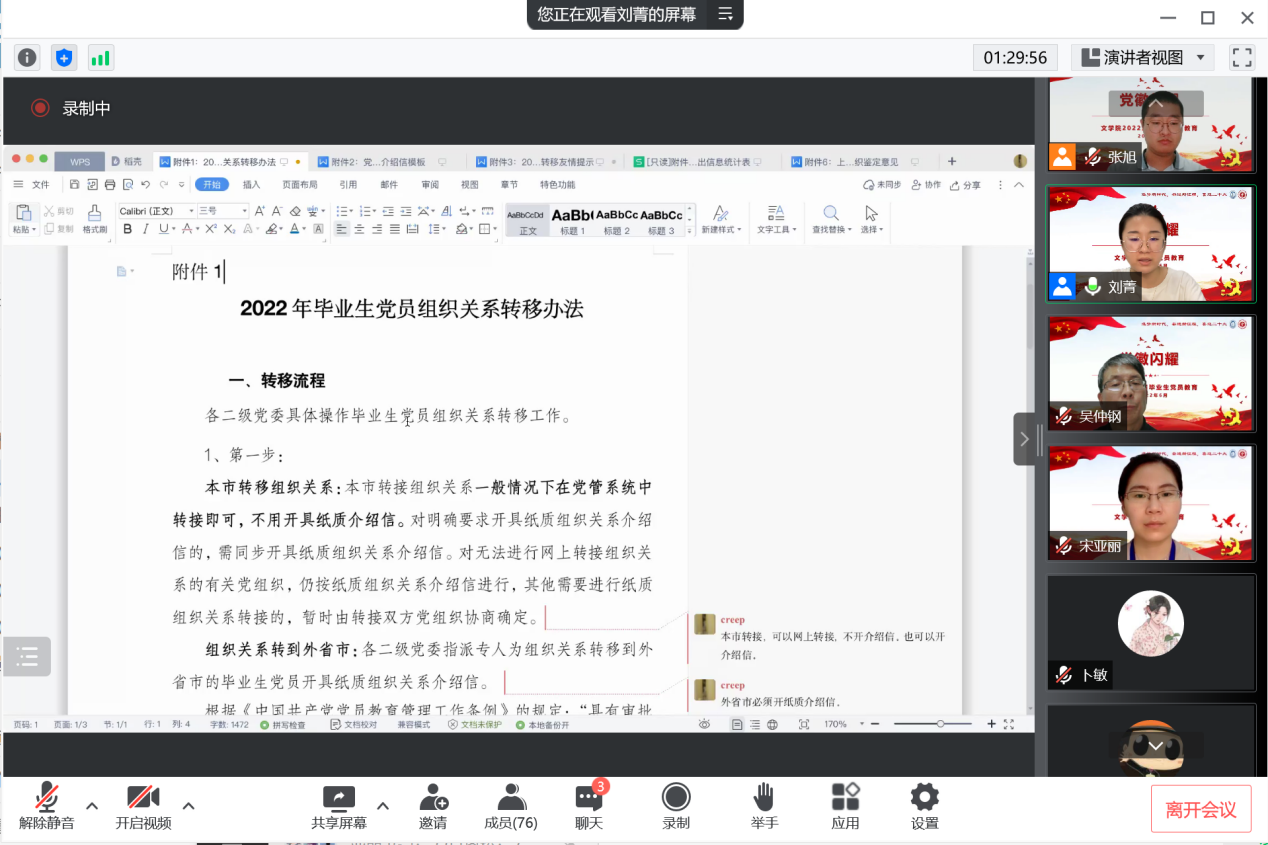Collapse the participant video sidebar arrow

pyautogui.click(x=1024, y=439)
